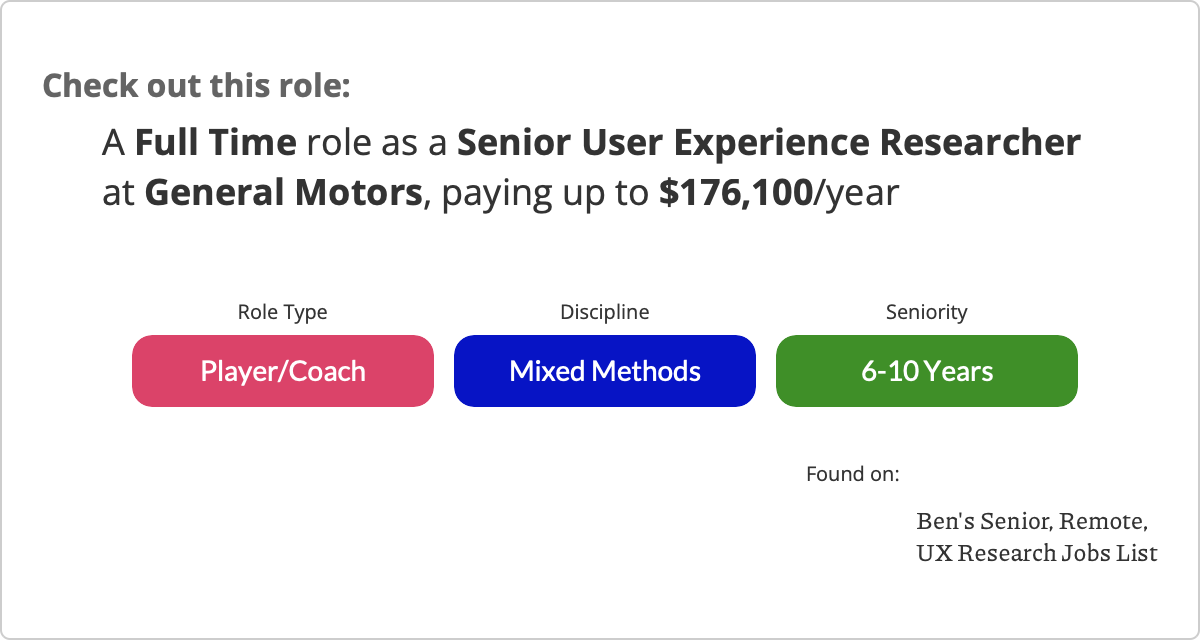
Task: Click the '/year' text after the salary
Action: click(856, 192)
